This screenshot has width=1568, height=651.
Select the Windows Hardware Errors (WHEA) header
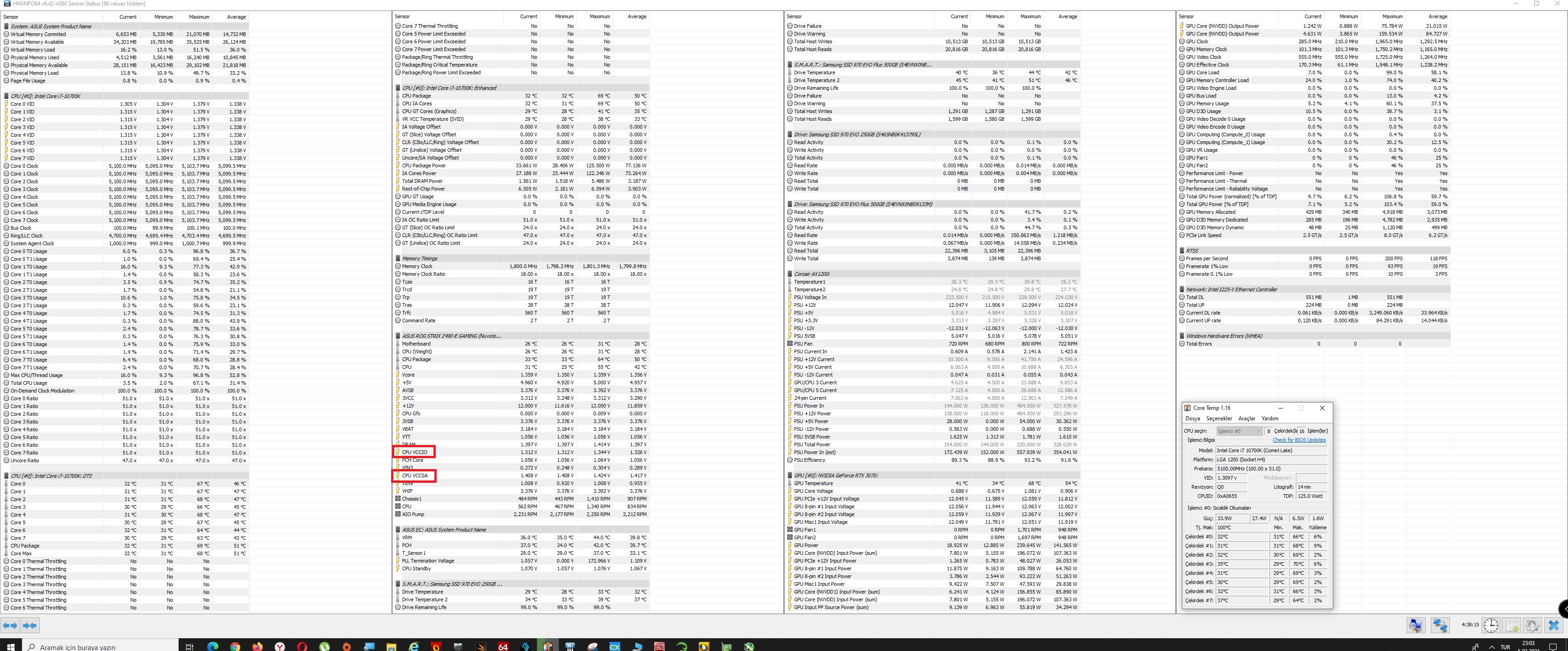click(1314, 336)
